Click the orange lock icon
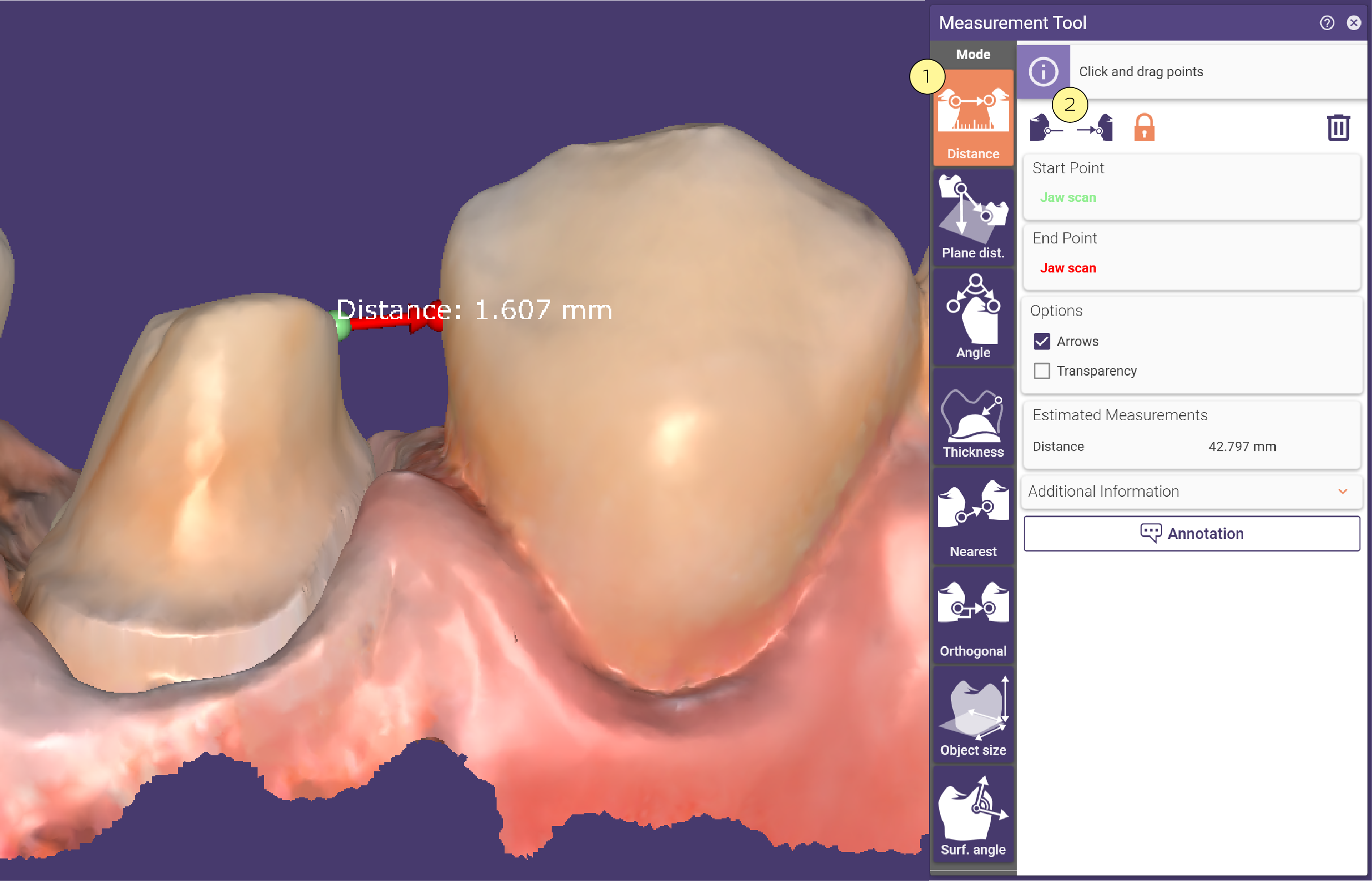1372x881 pixels. (x=1144, y=127)
